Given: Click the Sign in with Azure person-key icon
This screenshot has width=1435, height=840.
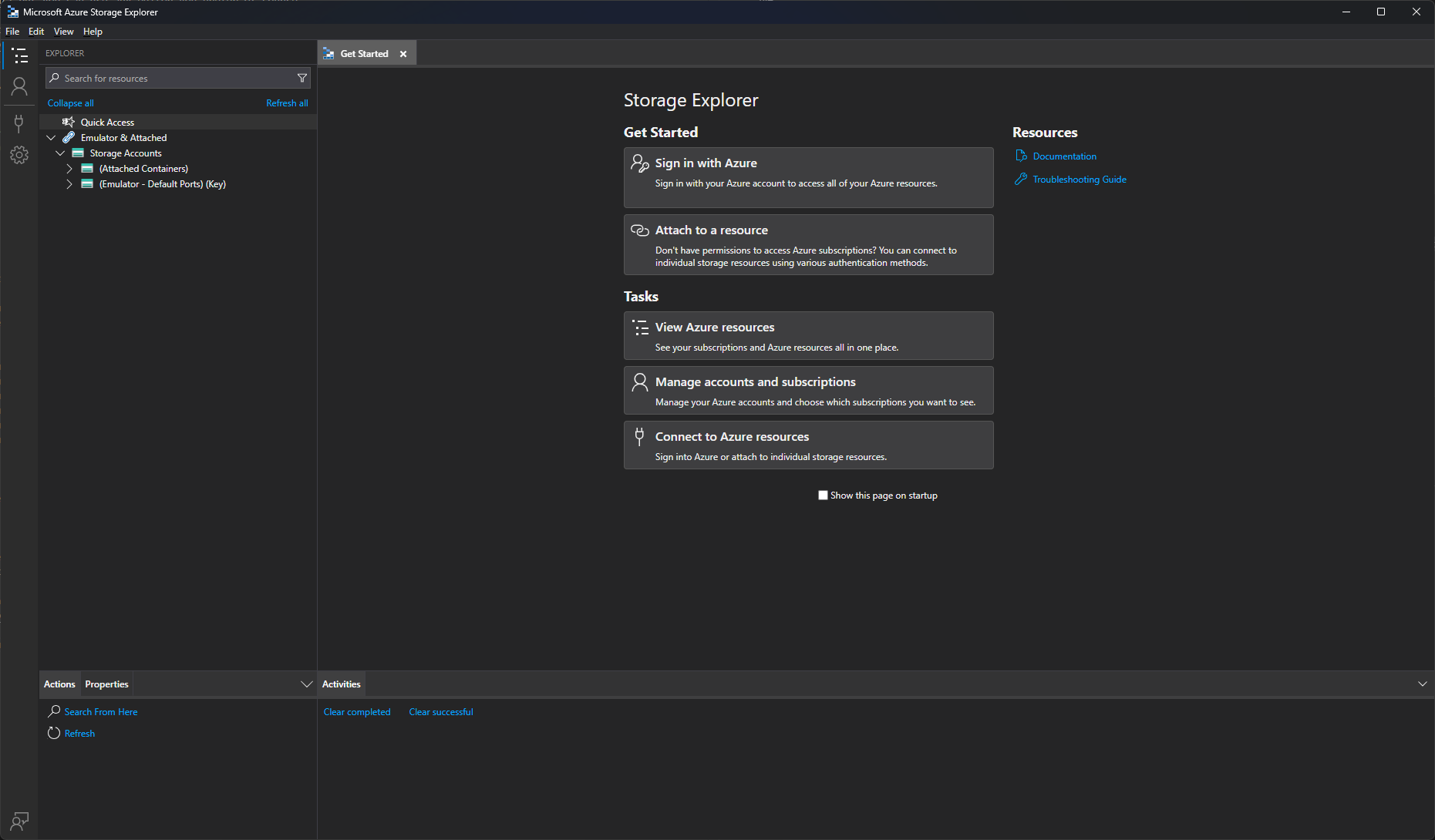Looking at the screenshot, I should coord(640,163).
